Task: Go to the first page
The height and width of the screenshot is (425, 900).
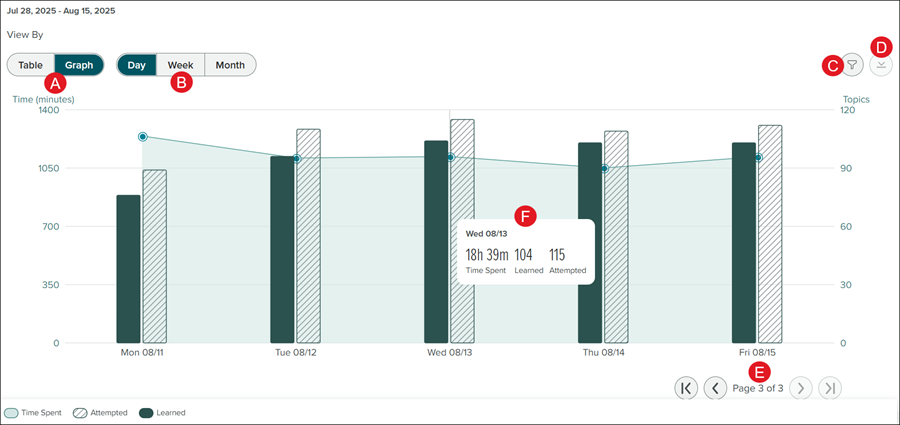Action: point(685,388)
